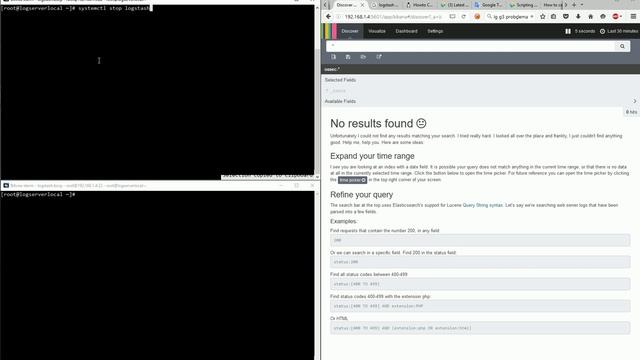Open the Dashboard tab in Kibana
This screenshot has width=640, height=360.
[x=407, y=31]
